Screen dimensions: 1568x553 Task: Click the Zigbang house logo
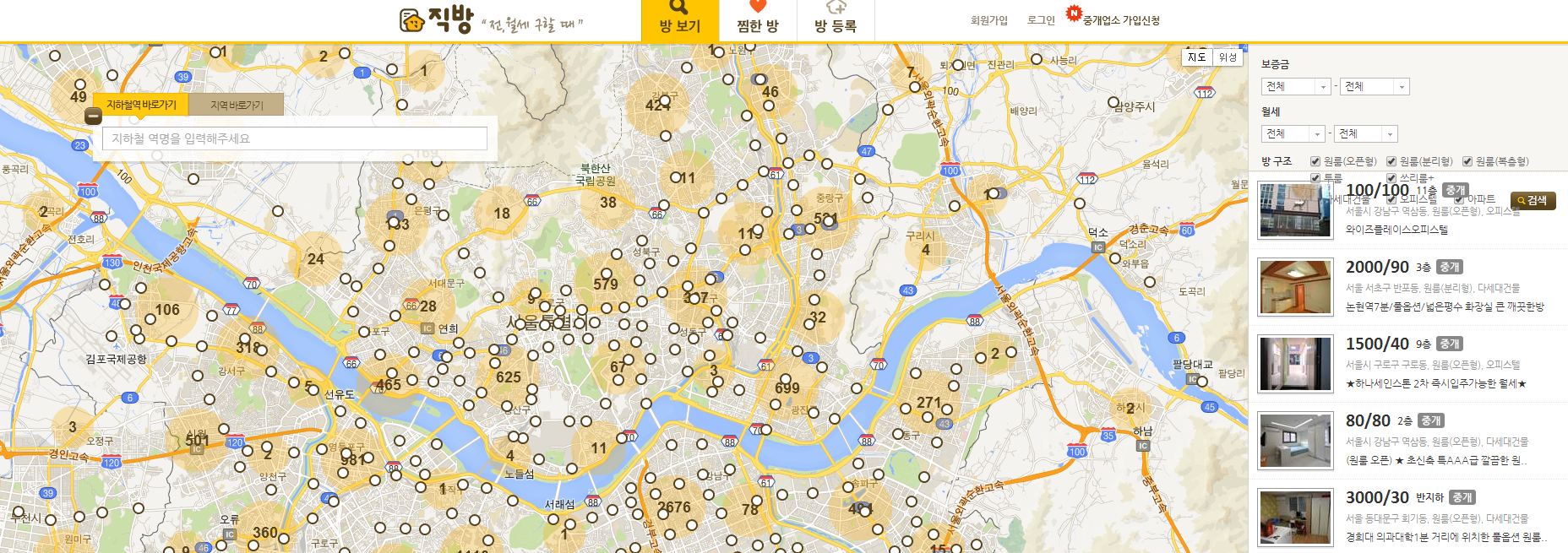coord(411,20)
